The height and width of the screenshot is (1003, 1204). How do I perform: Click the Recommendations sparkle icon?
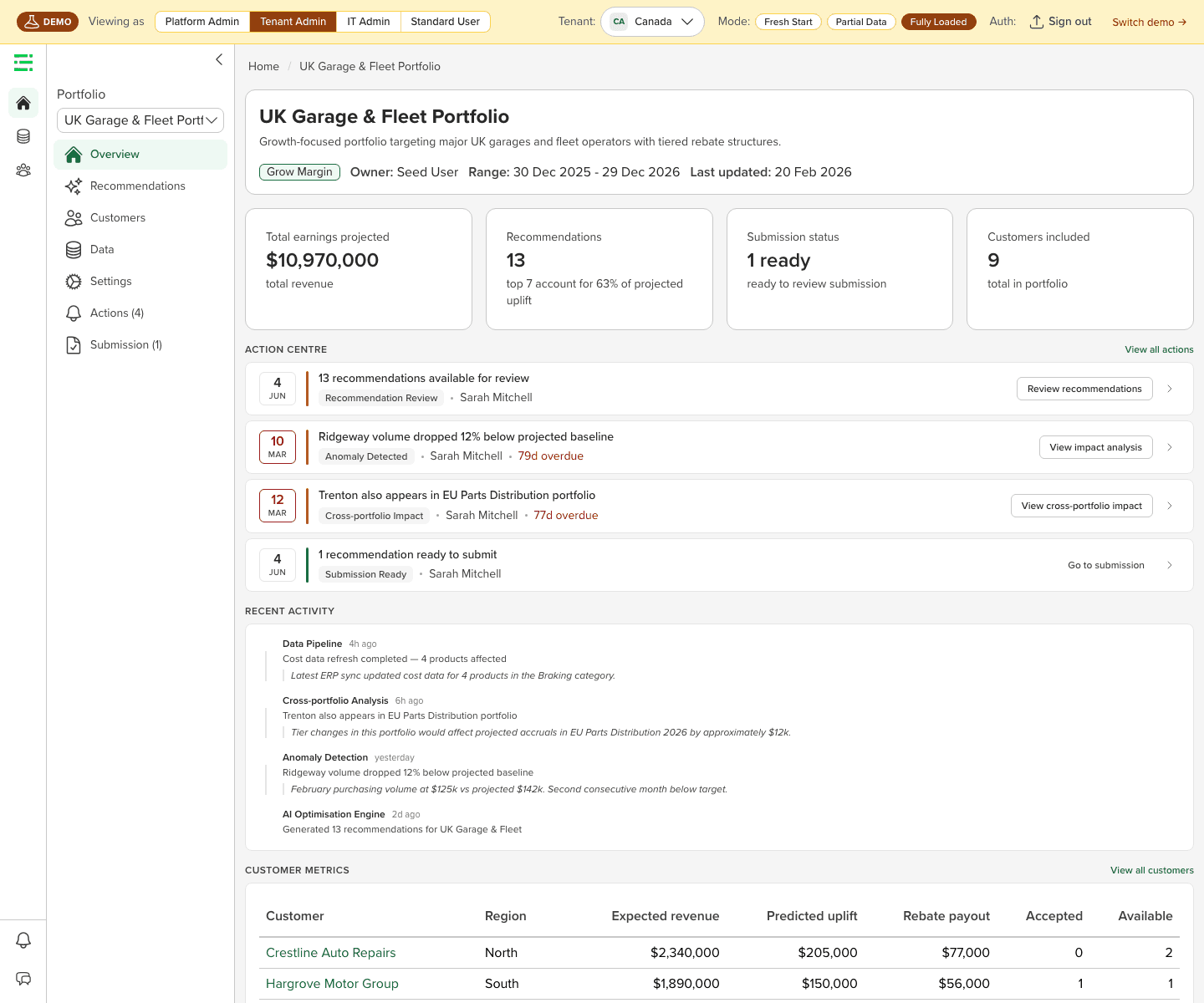pyautogui.click(x=74, y=186)
